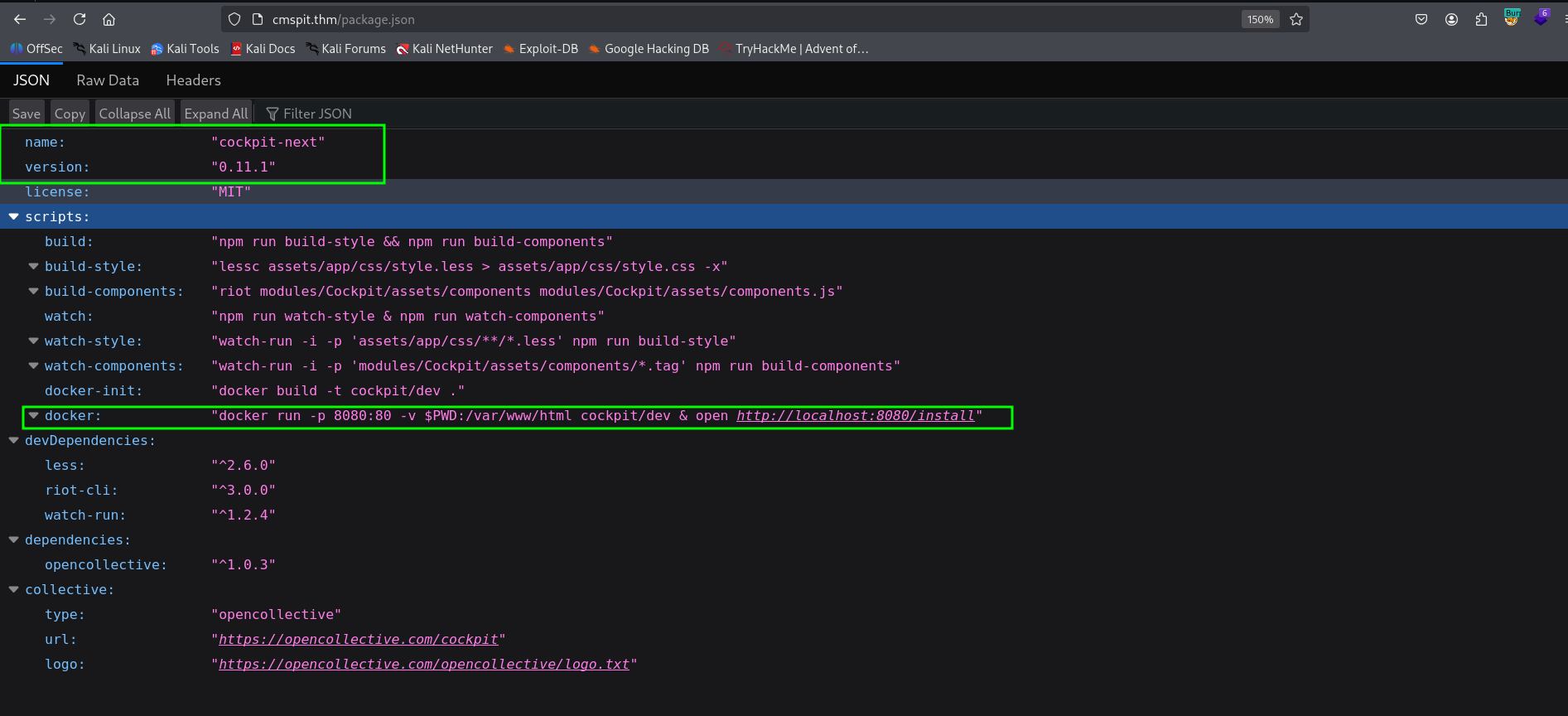Click the Copy button
This screenshot has height=716, width=1568.
[x=70, y=114]
